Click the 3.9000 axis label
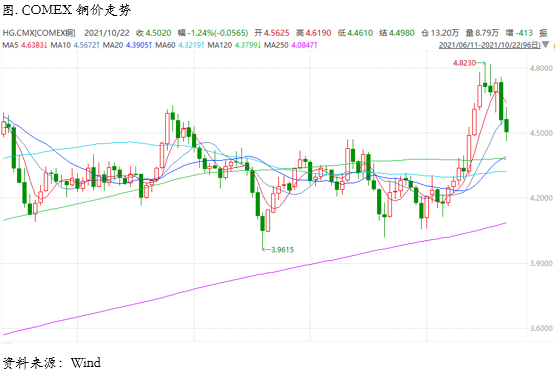This screenshot has height=374, width=559. (541, 263)
